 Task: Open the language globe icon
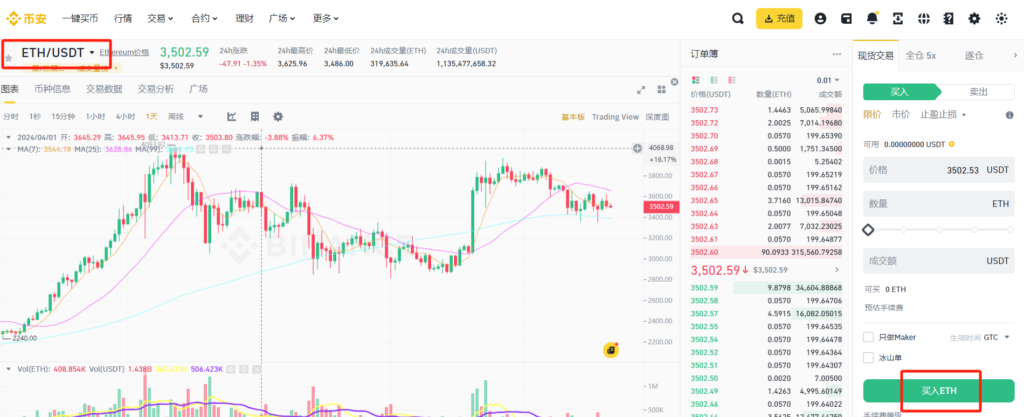click(923, 19)
